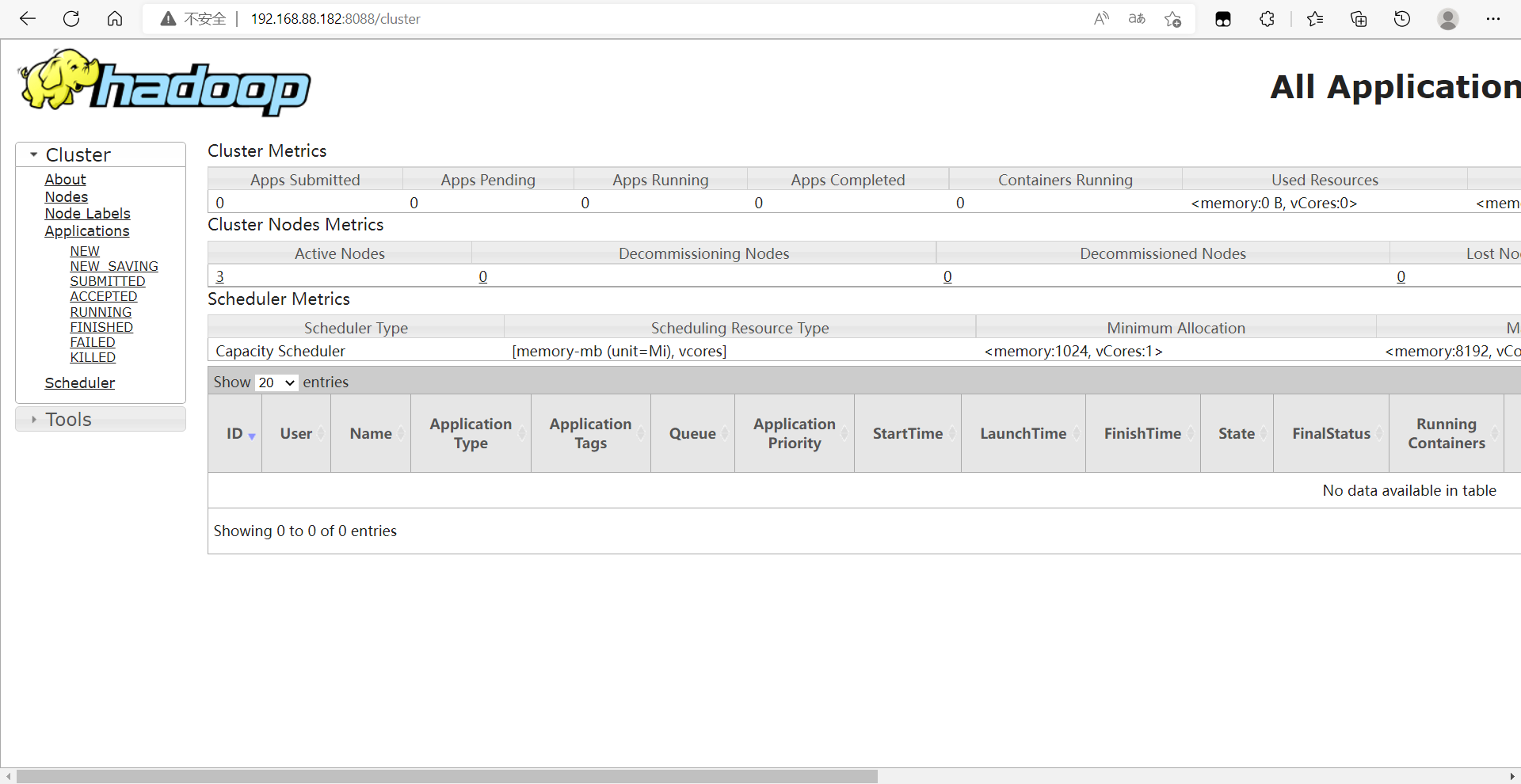
Task: Sort the table by User column
Action: pyautogui.click(x=296, y=433)
